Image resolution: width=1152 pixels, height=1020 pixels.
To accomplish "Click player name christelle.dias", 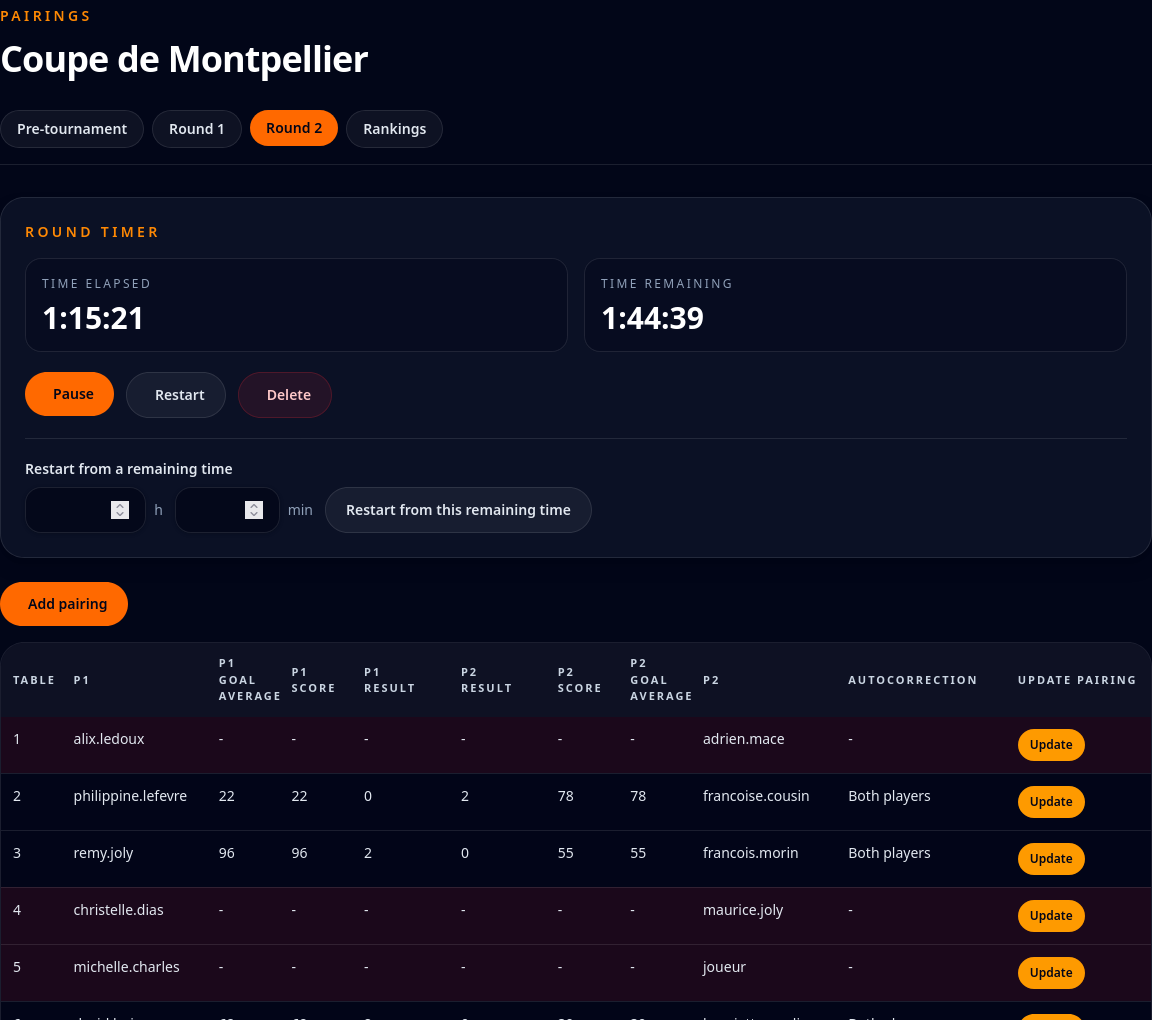I will pyautogui.click(x=118, y=910).
